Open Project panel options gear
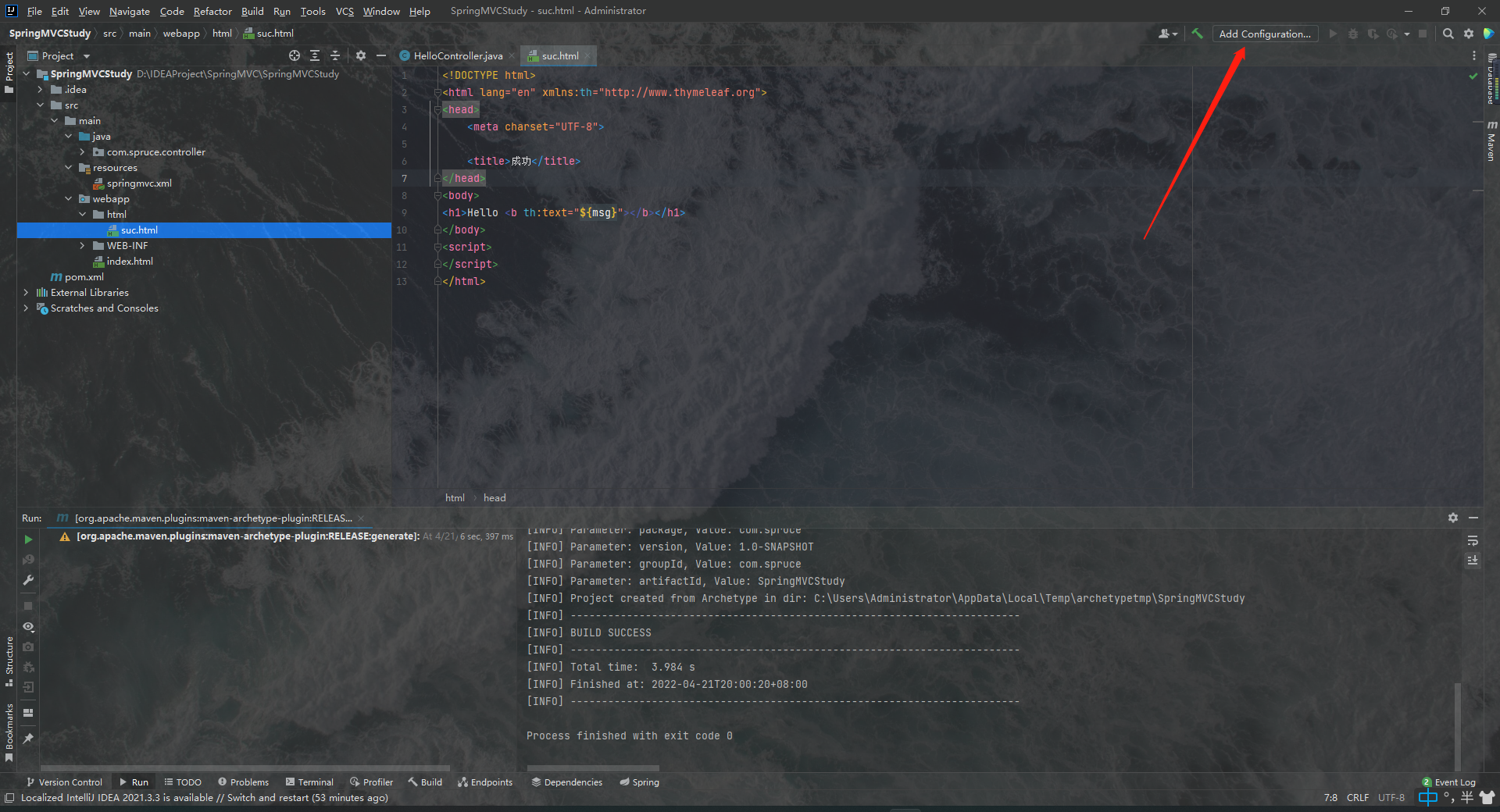The height and width of the screenshot is (812, 1500). pyautogui.click(x=361, y=55)
